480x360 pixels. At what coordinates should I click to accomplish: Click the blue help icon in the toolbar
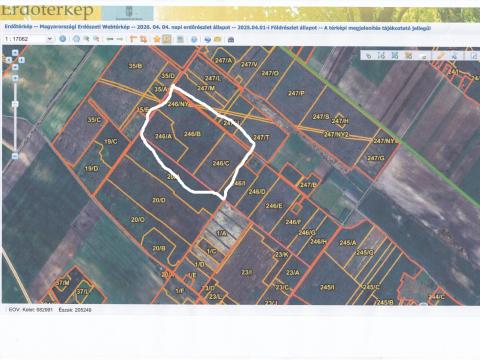194,39
